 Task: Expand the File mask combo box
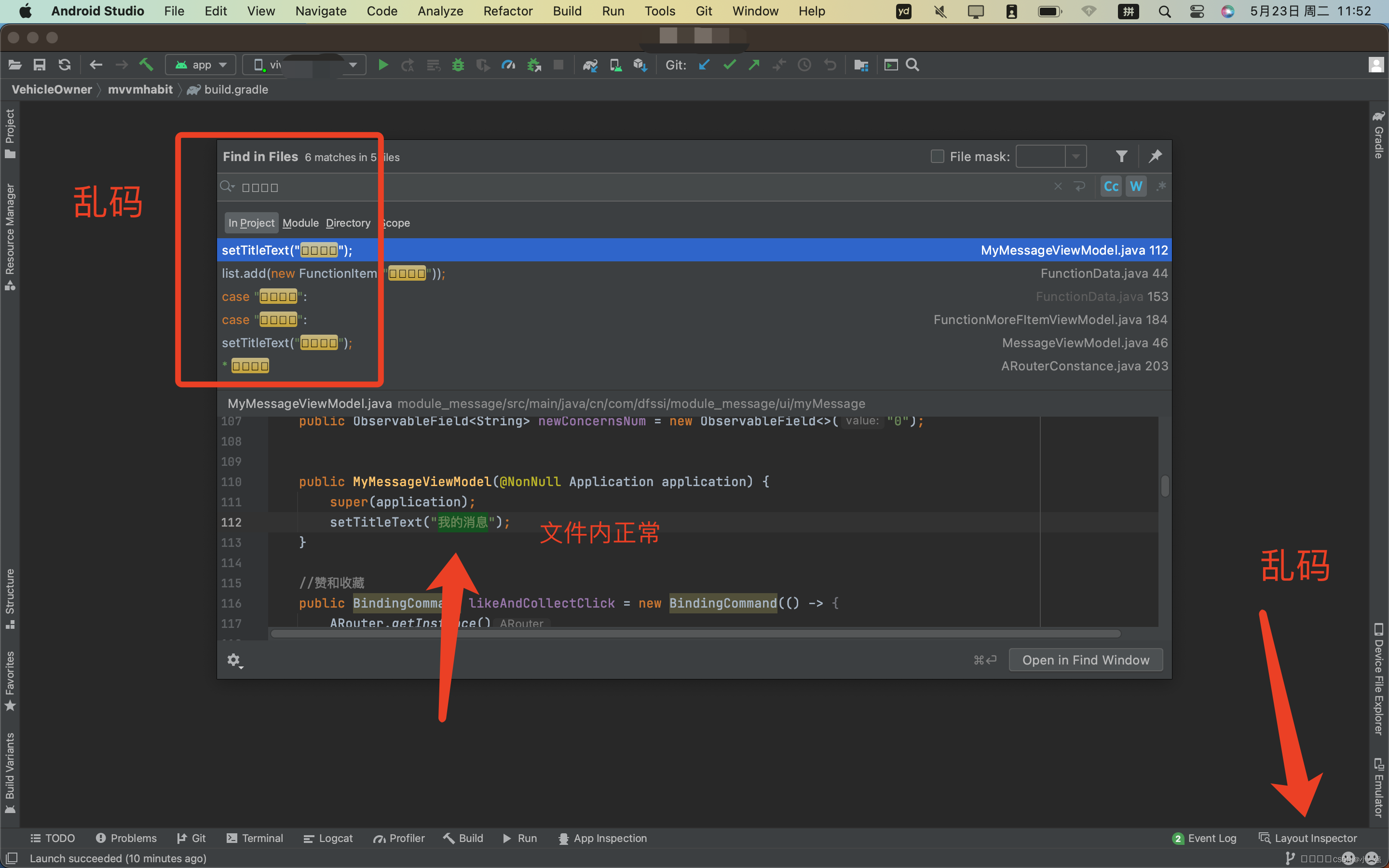coord(1076,156)
